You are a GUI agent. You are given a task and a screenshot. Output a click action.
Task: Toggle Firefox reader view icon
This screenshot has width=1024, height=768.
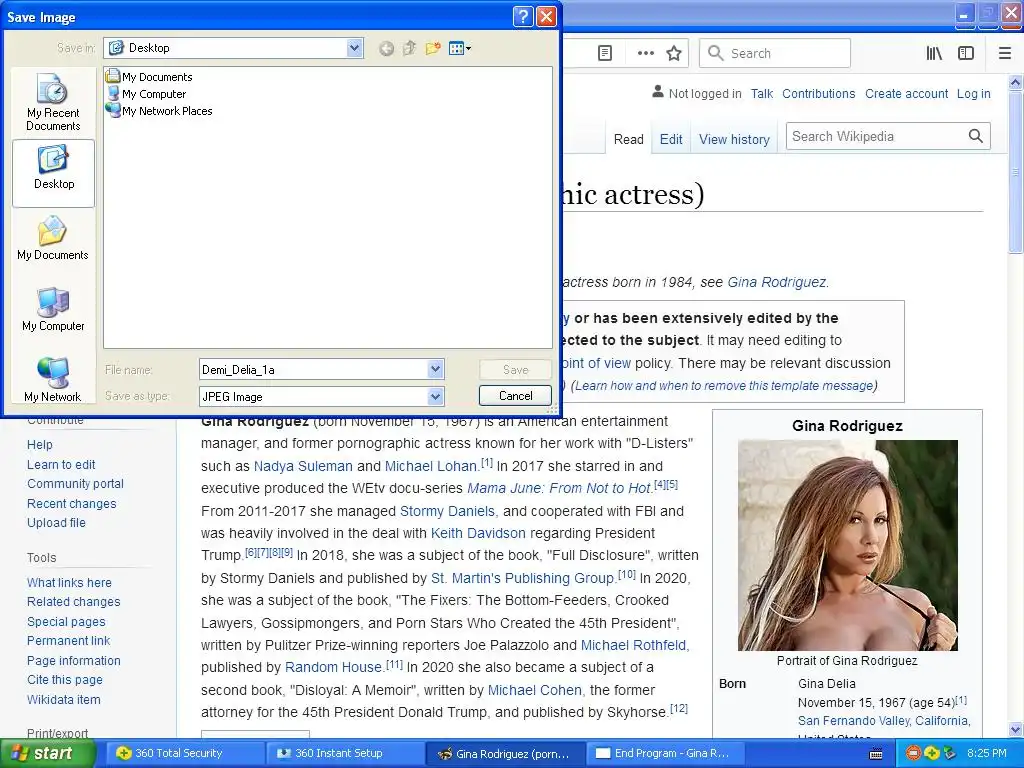[x=605, y=54]
